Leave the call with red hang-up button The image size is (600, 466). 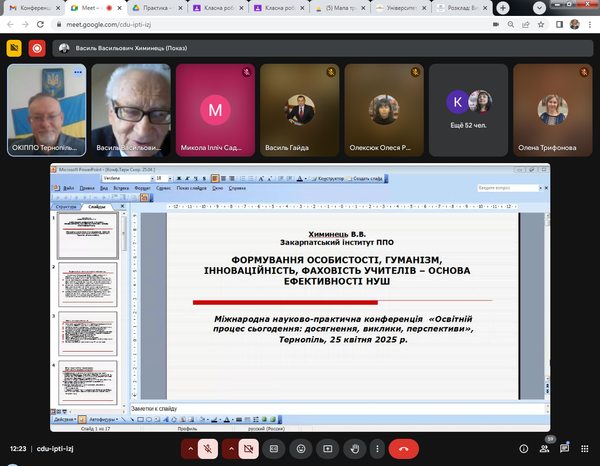[x=404, y=449]
